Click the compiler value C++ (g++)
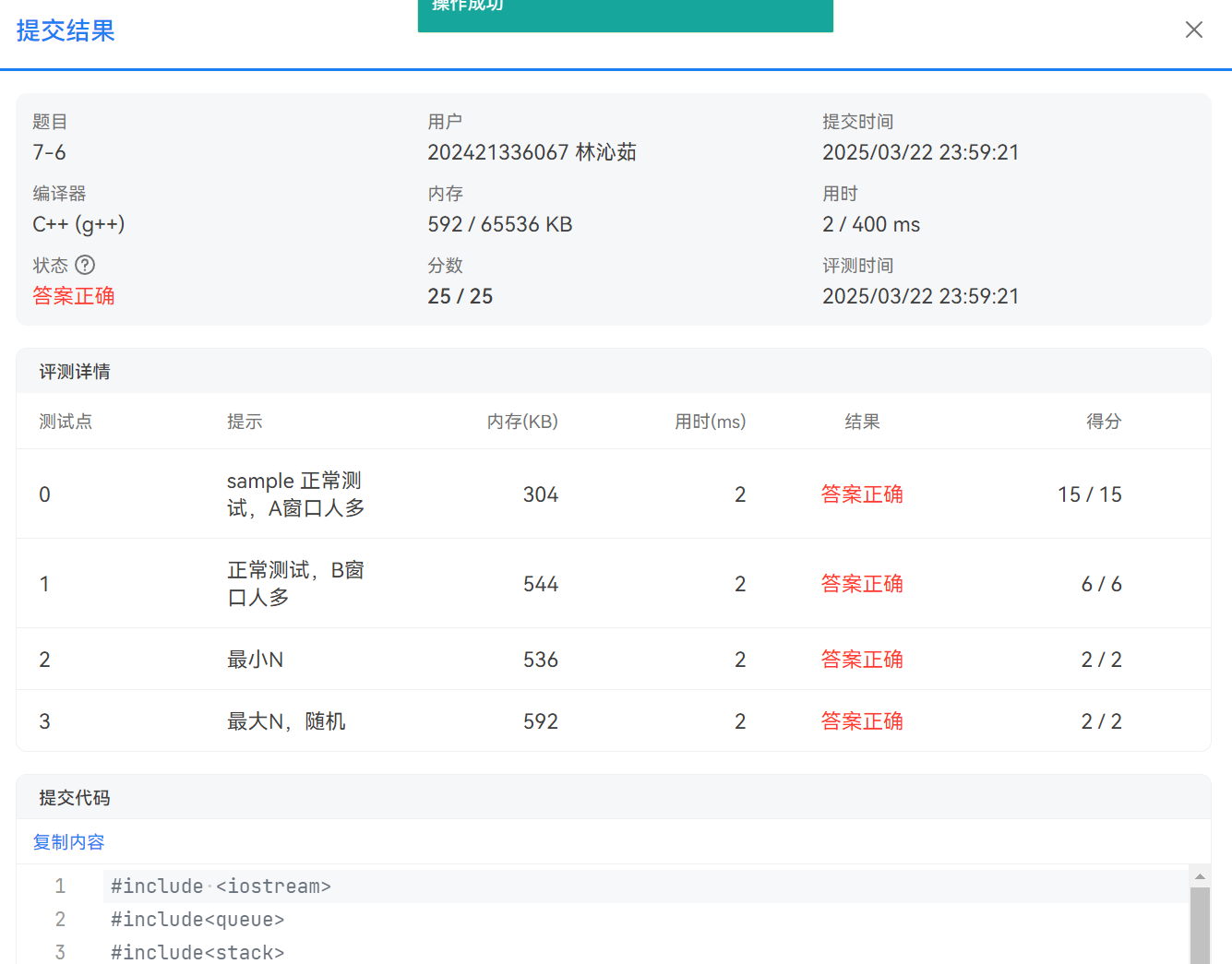This screenshot has height=964, width=1232. click(x=78, y=224)
